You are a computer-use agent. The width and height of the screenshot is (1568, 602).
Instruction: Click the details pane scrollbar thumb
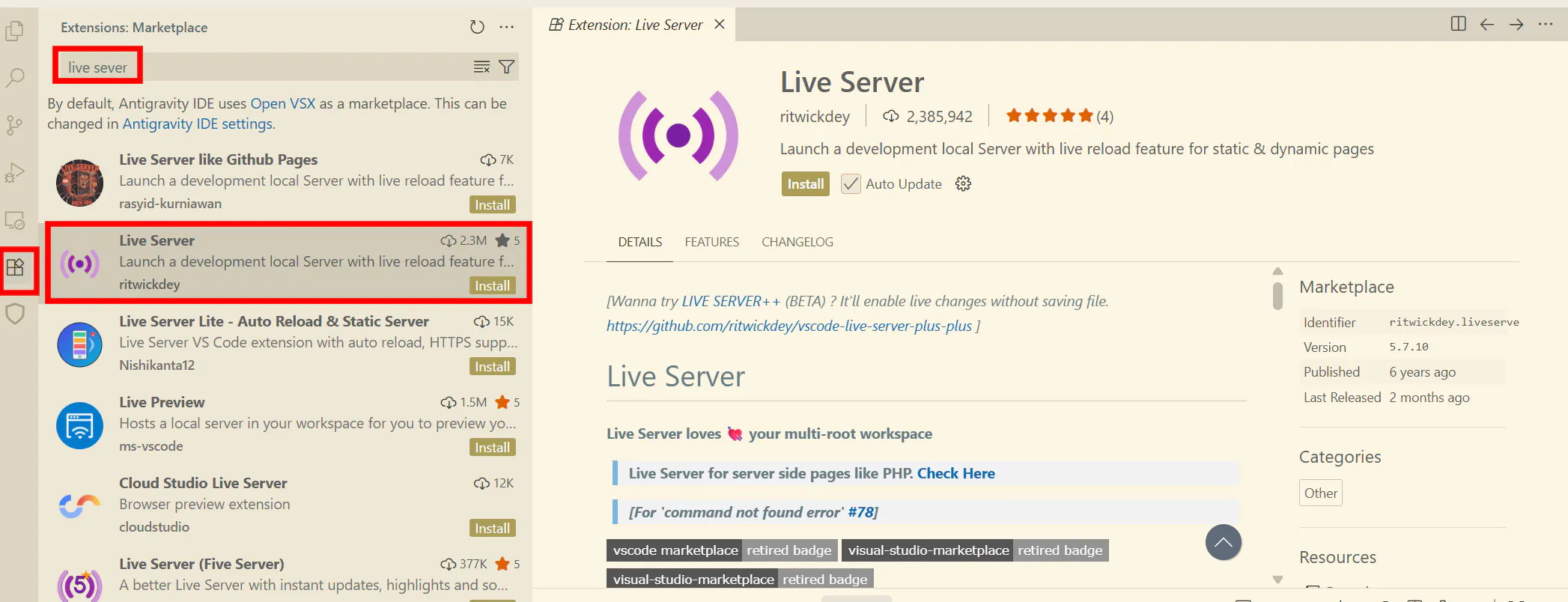tap(1278, 295)
